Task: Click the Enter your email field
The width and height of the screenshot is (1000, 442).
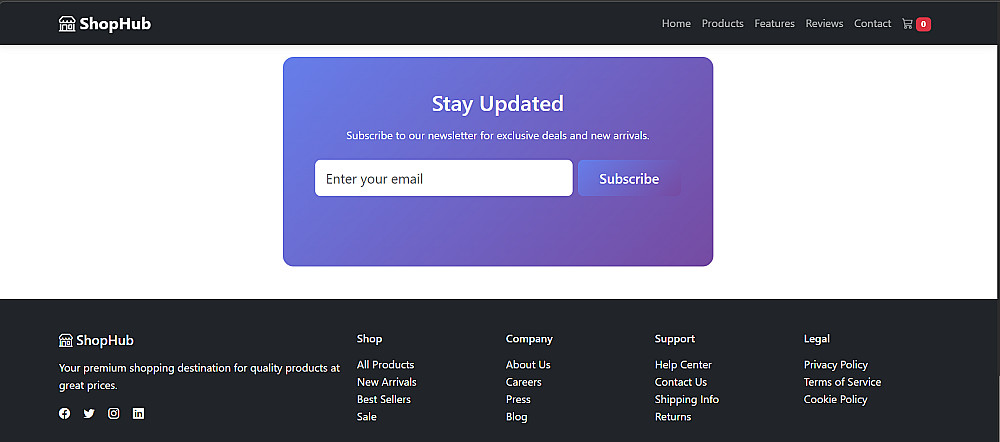Action: pyautogui.click(x=443, y=179)
